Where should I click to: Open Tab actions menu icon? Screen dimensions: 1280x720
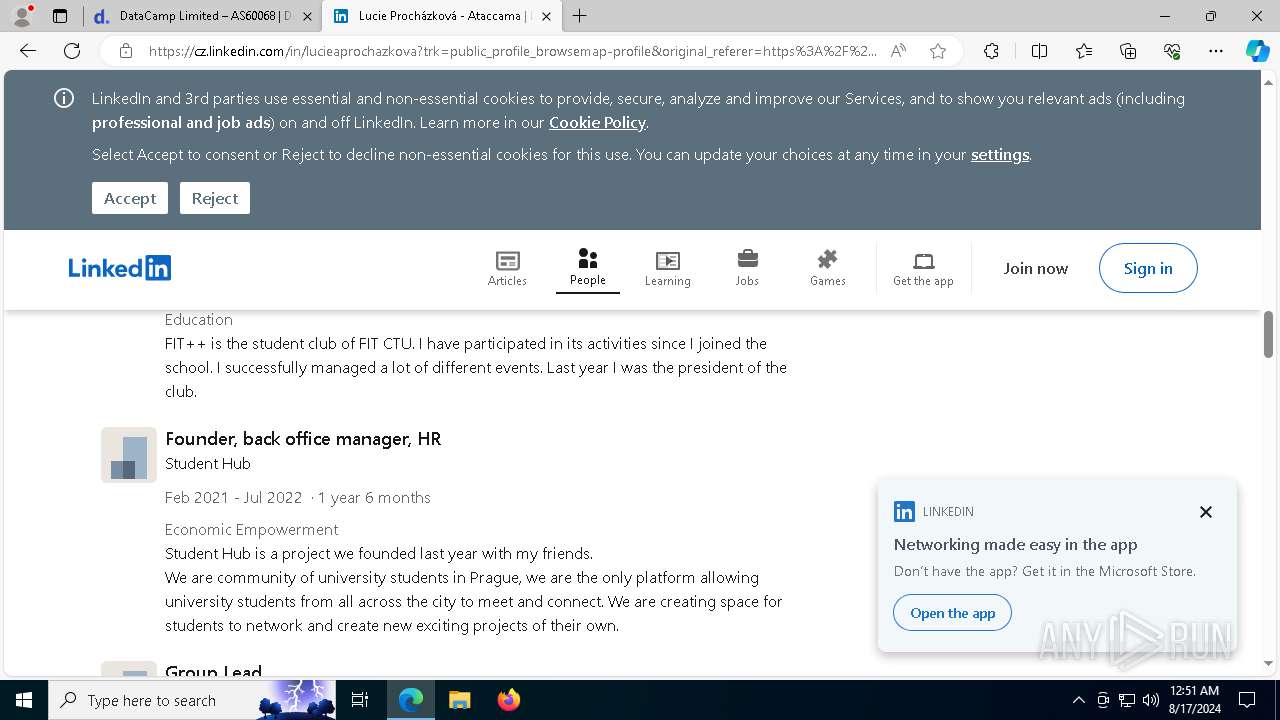(x=60, y=16)
